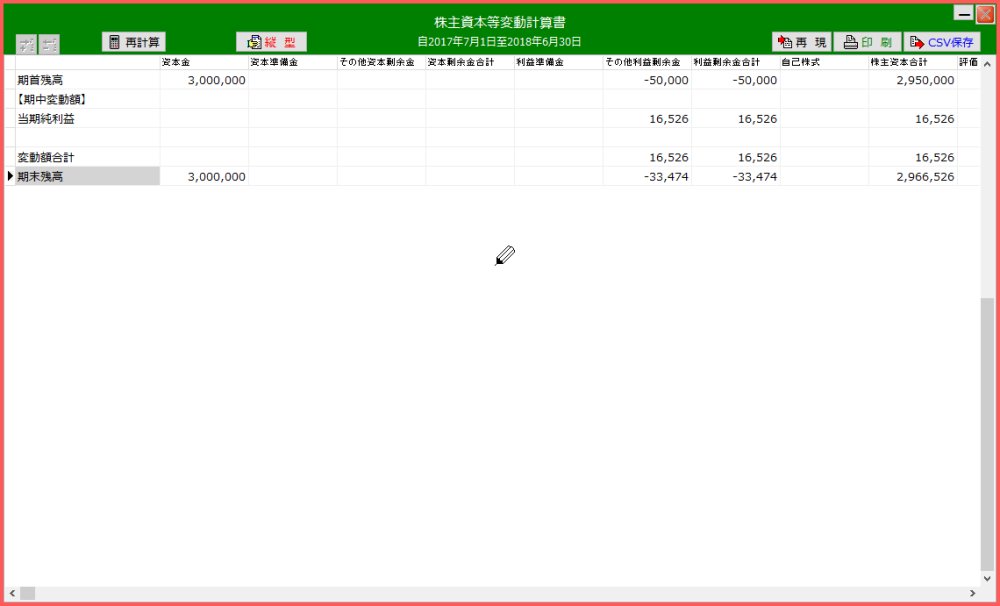Image resolution: width=1000 pixels, height=606 pixels.
Task: Minimize the statement window
Action: [x=963, y=14]
